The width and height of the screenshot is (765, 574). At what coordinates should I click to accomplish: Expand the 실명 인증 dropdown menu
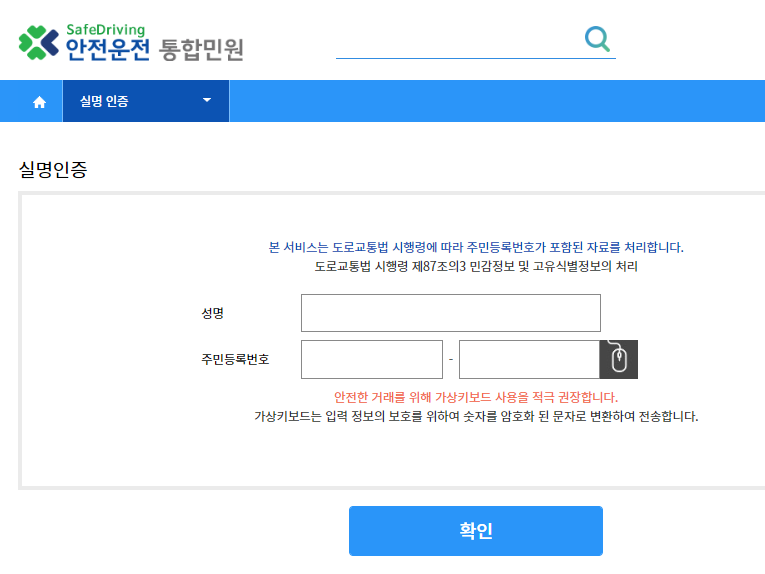click(x=146, y=101)
